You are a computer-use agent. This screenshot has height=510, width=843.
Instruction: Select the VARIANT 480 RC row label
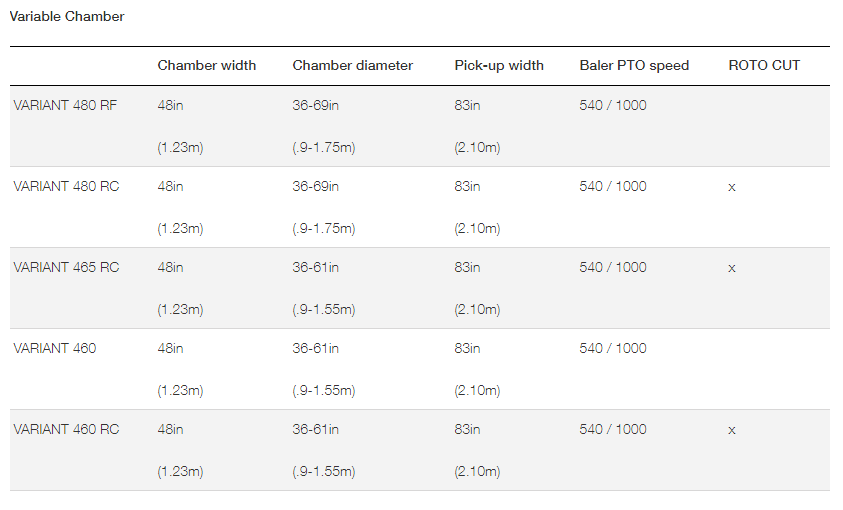tap(66, 186)
